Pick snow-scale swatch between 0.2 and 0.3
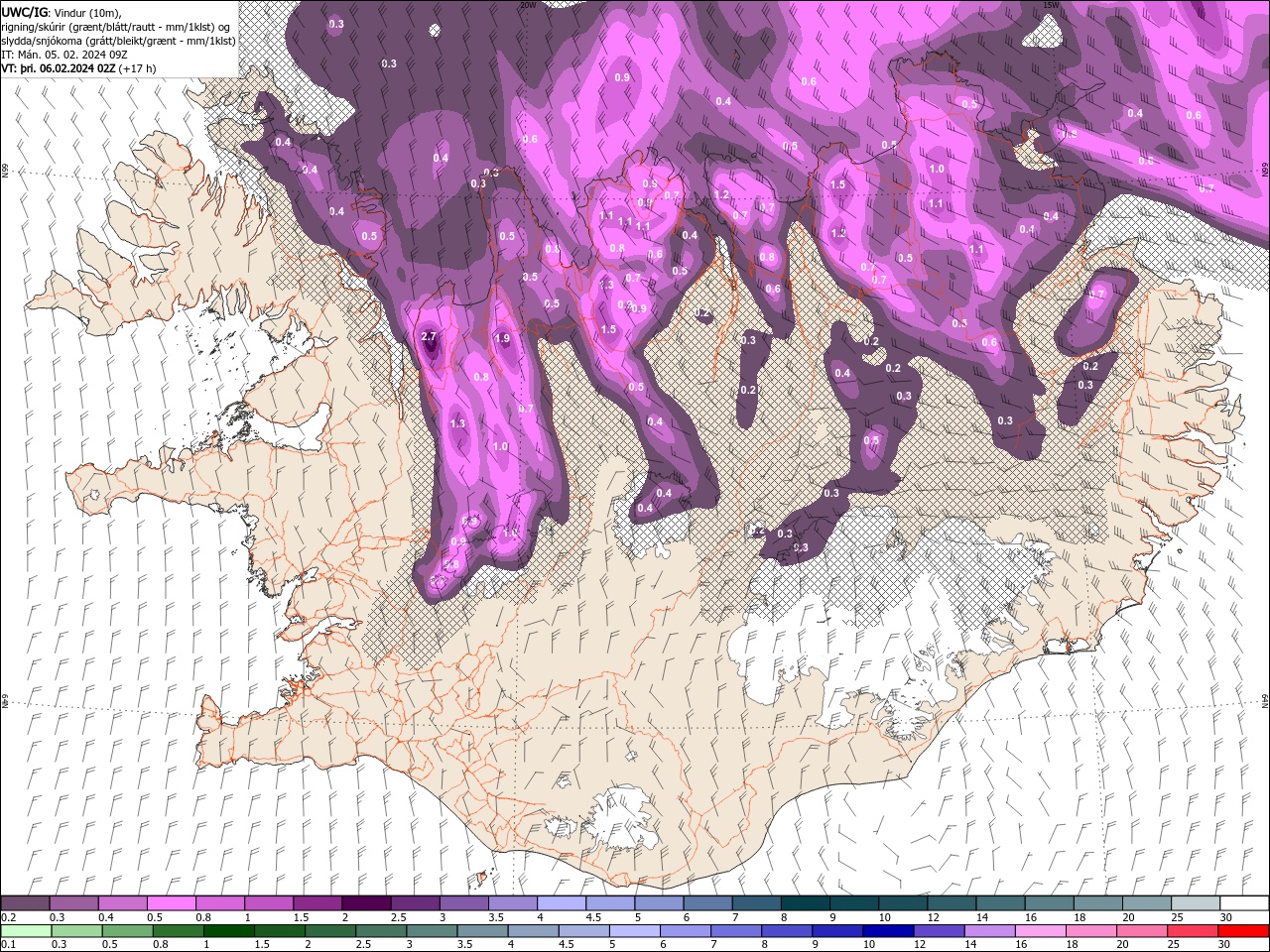 (x=26, y=902)
